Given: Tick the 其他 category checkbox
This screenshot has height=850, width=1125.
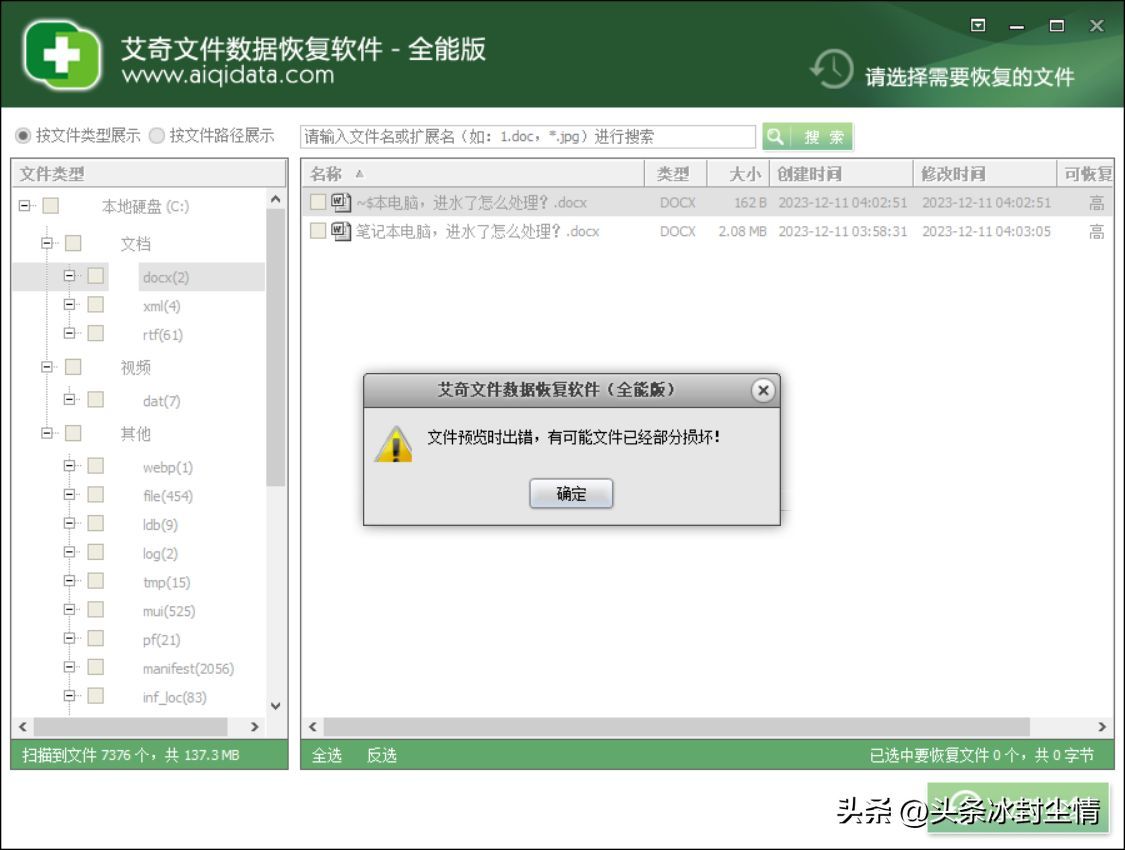Looking at the screenshot, I should coord(73,433).
